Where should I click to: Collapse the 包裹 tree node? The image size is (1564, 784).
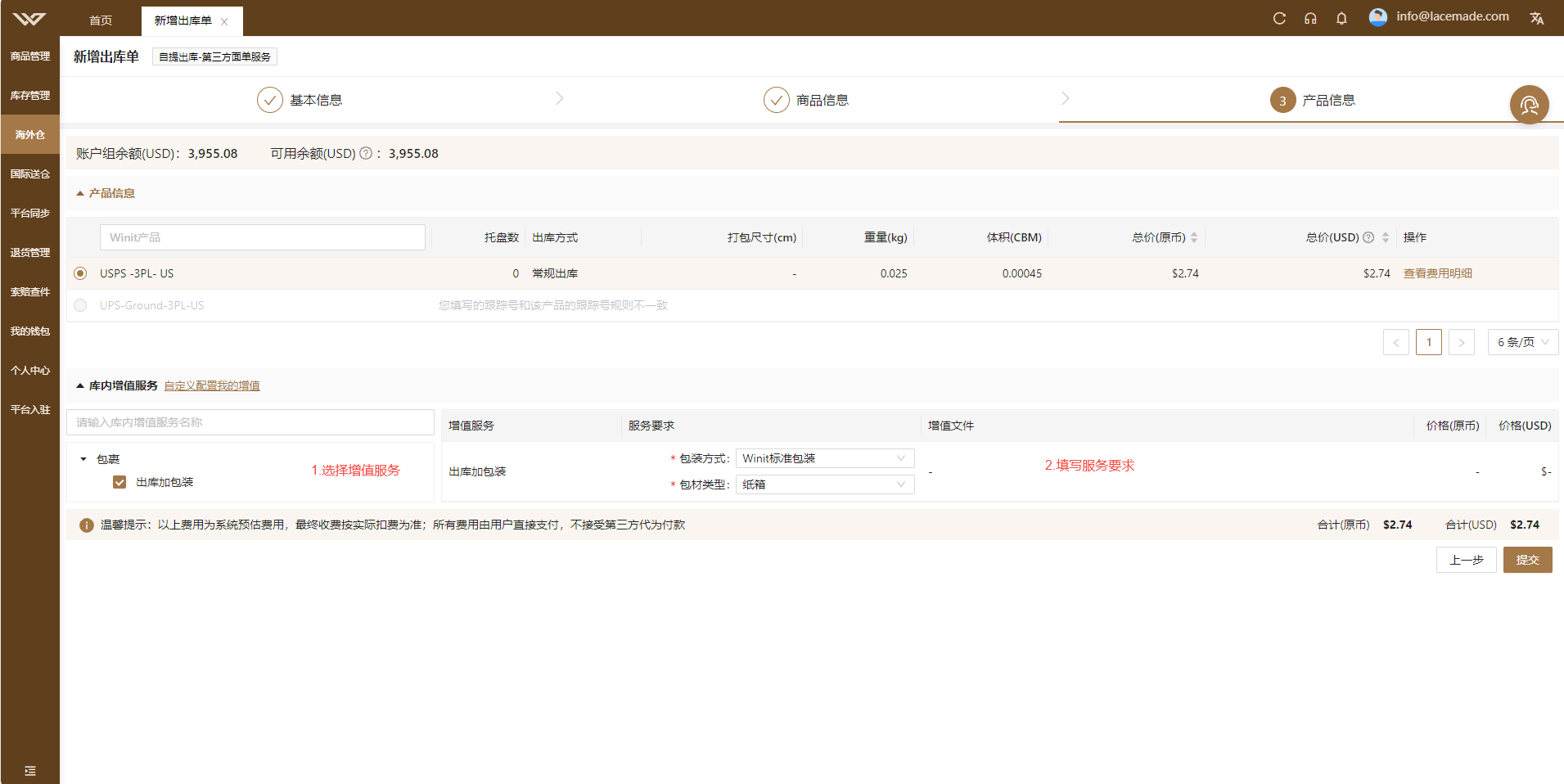(83, 459)
